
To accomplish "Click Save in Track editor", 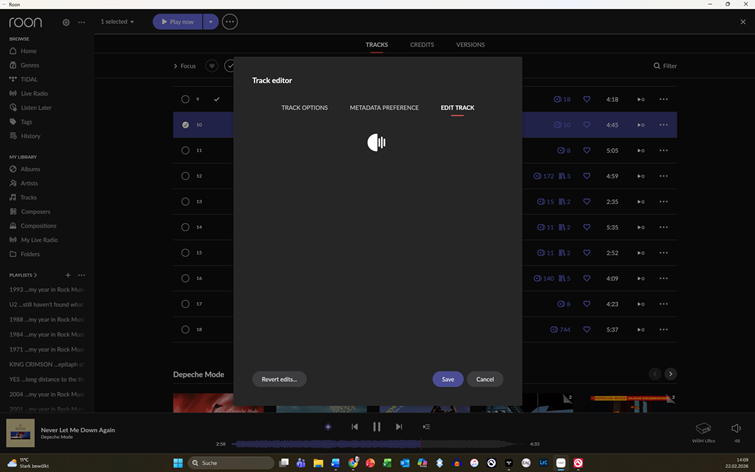I will click(x=448, y=379).
